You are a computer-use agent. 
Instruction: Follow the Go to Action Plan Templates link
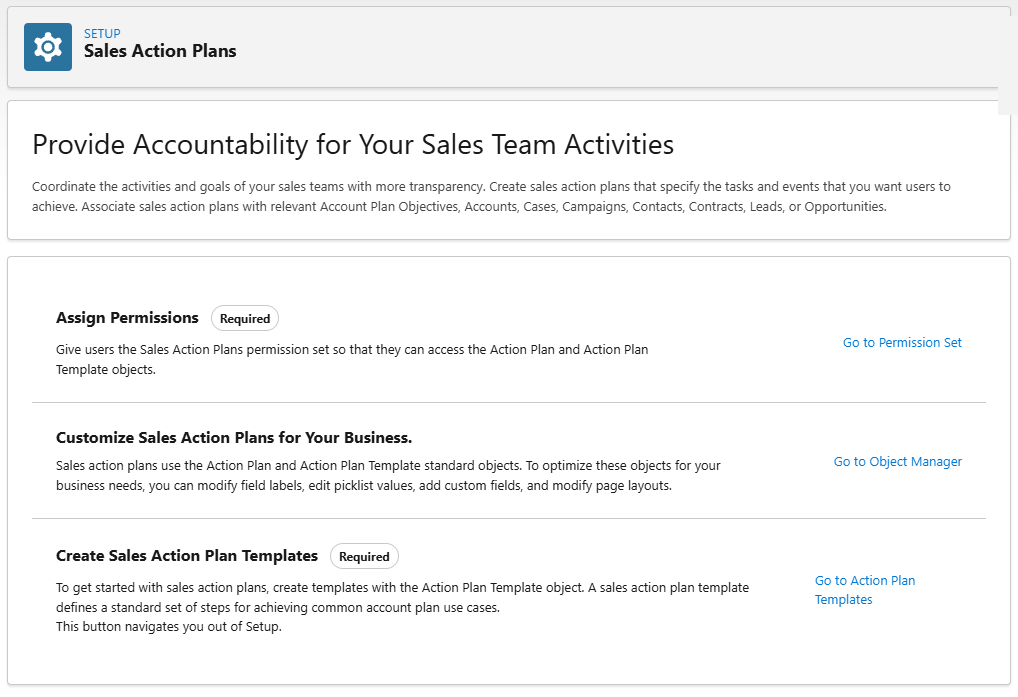[864, 590]
